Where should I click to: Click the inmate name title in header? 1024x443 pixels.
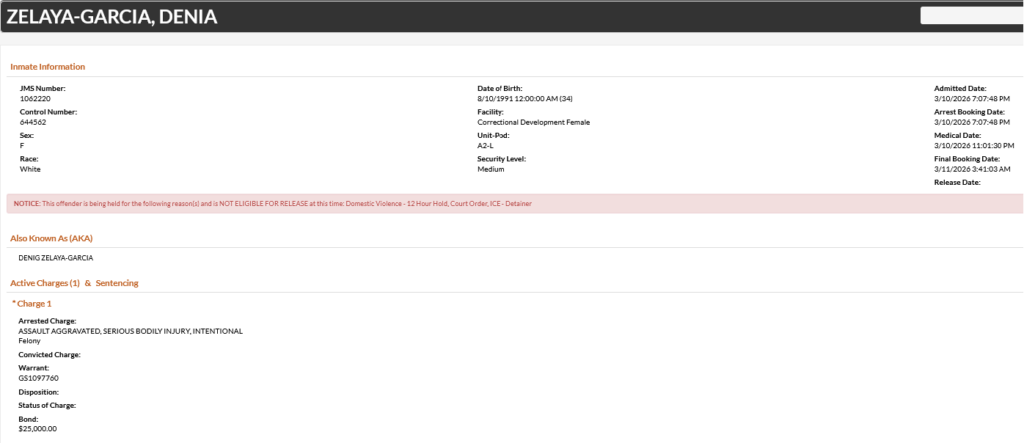pos(112,17)
